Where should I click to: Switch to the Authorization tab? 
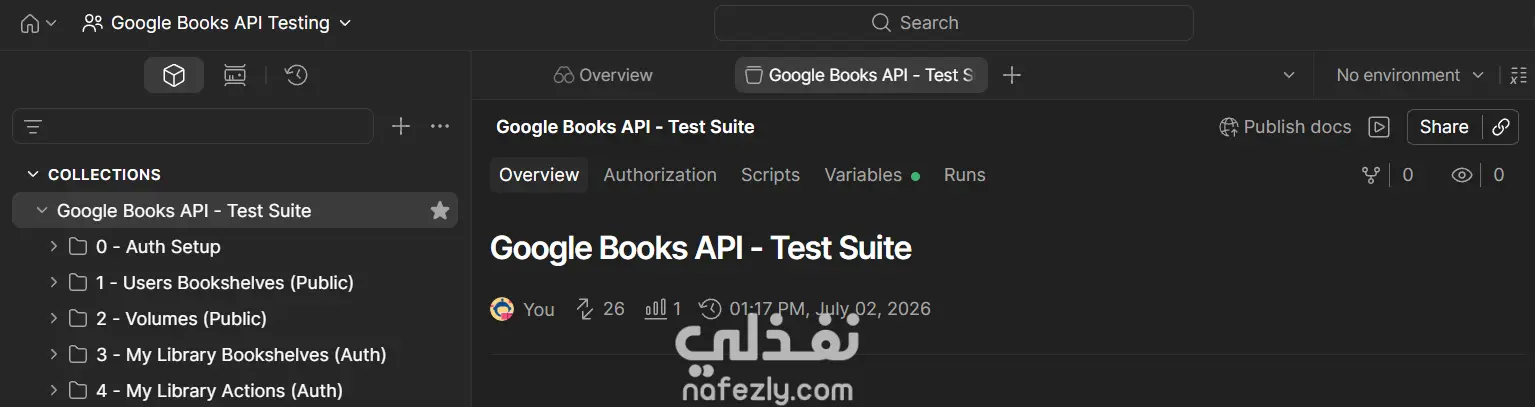coord(660,175)
